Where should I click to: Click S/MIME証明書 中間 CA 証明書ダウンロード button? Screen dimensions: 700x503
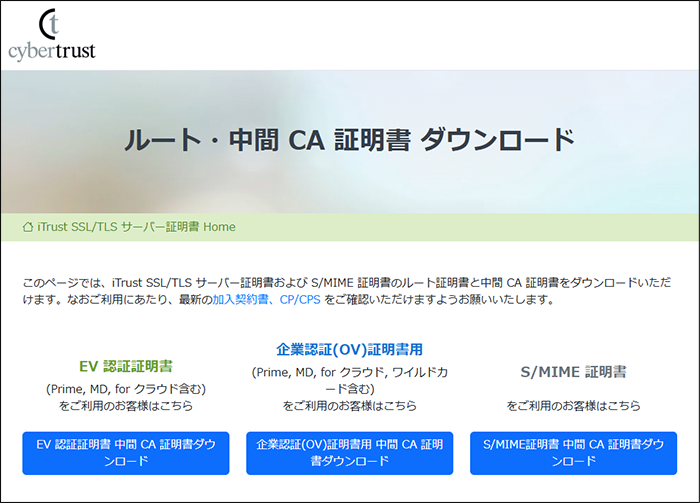[x=573, y=453]
